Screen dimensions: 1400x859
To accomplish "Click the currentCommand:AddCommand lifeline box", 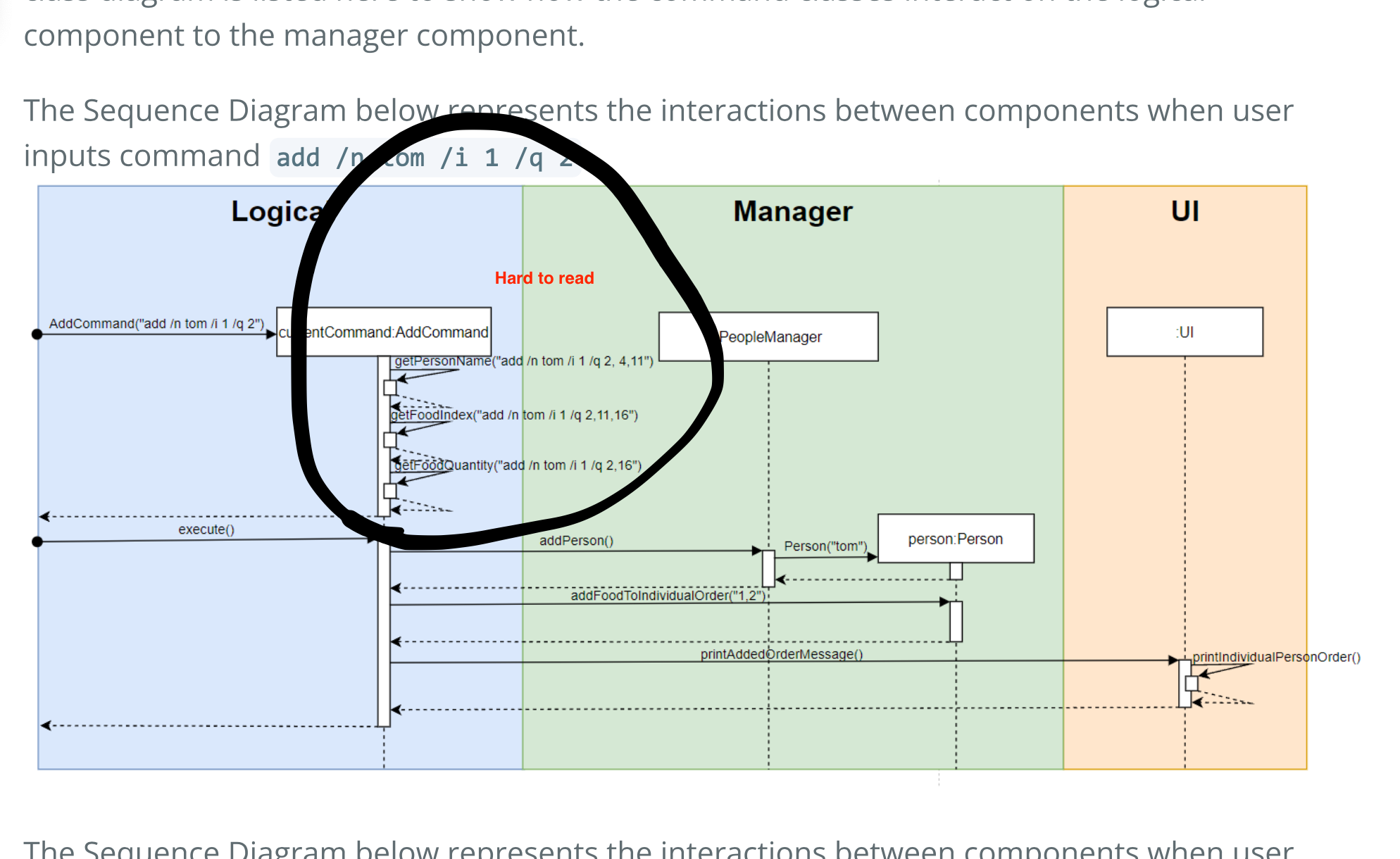I will (384, 332).
